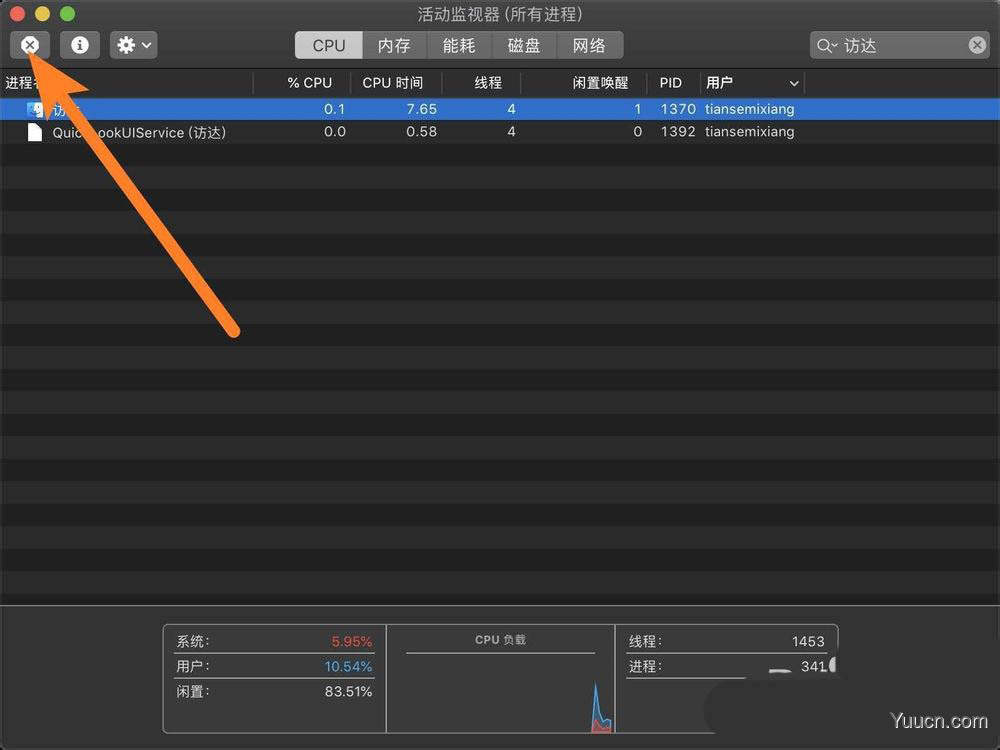Sort by PID column
Screen dimensions: 1000x750
pyautogui.click(x=670, y=83)
